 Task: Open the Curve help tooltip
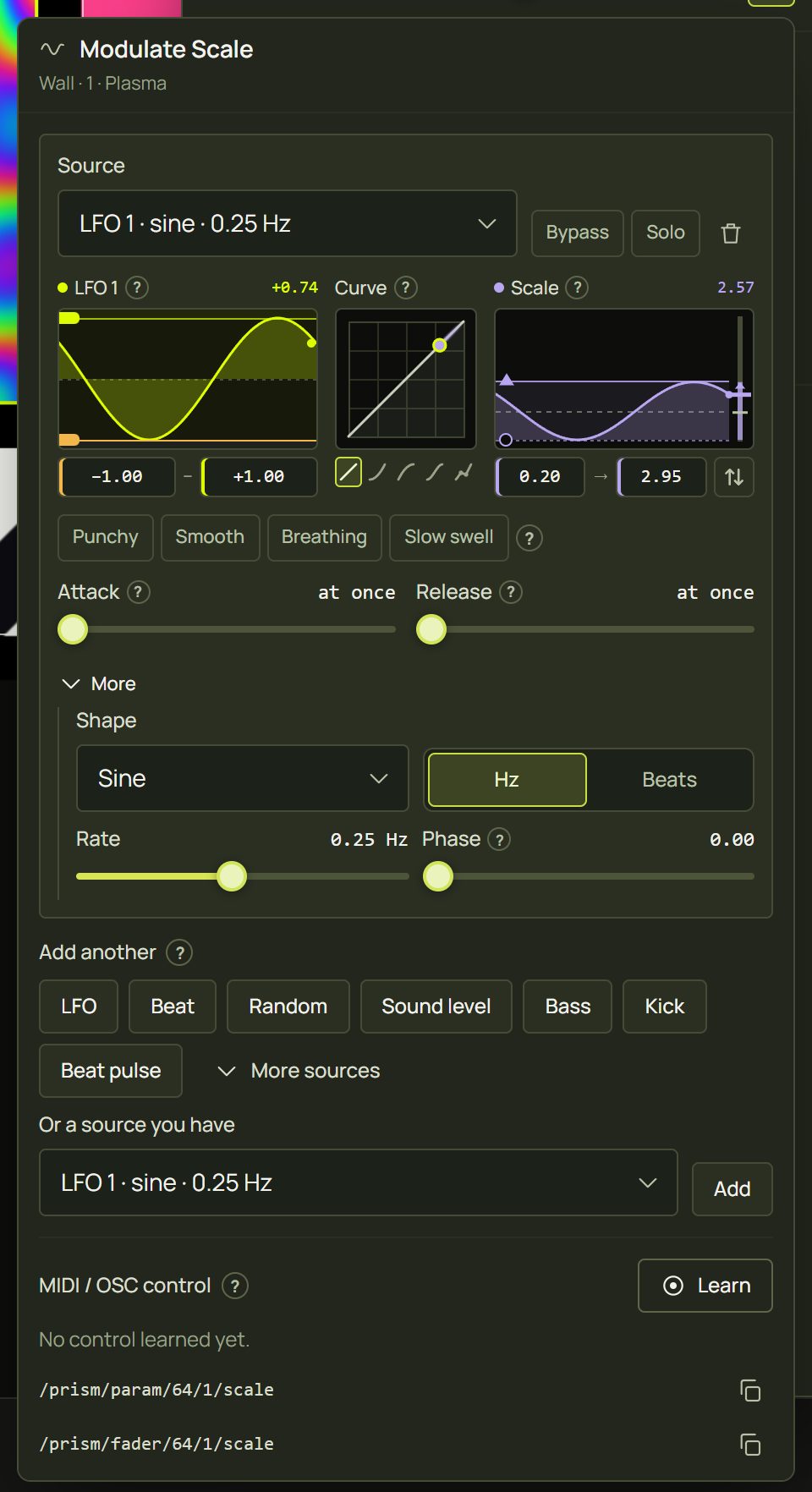(x=406, y=288)
